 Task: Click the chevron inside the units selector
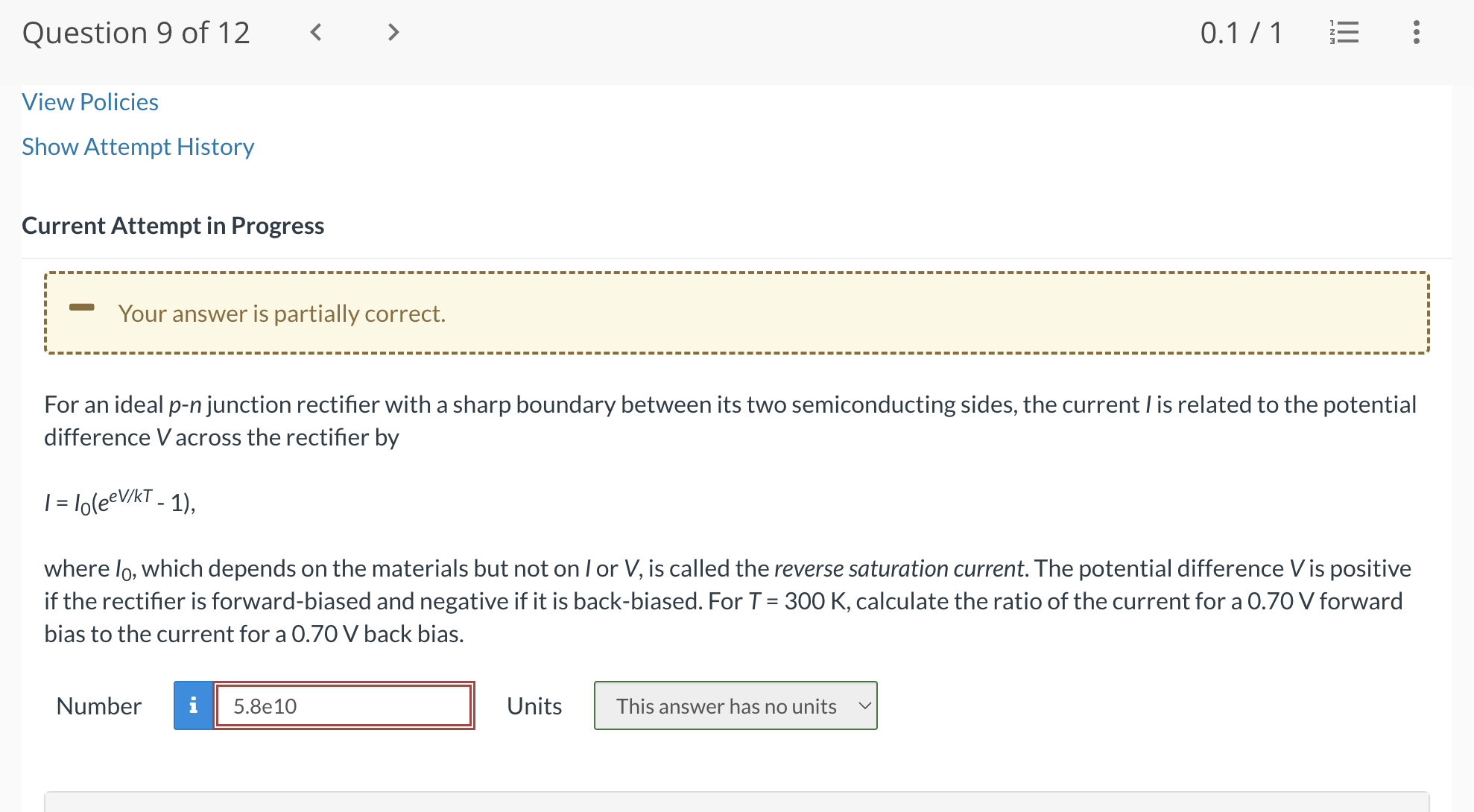point(864,705)
